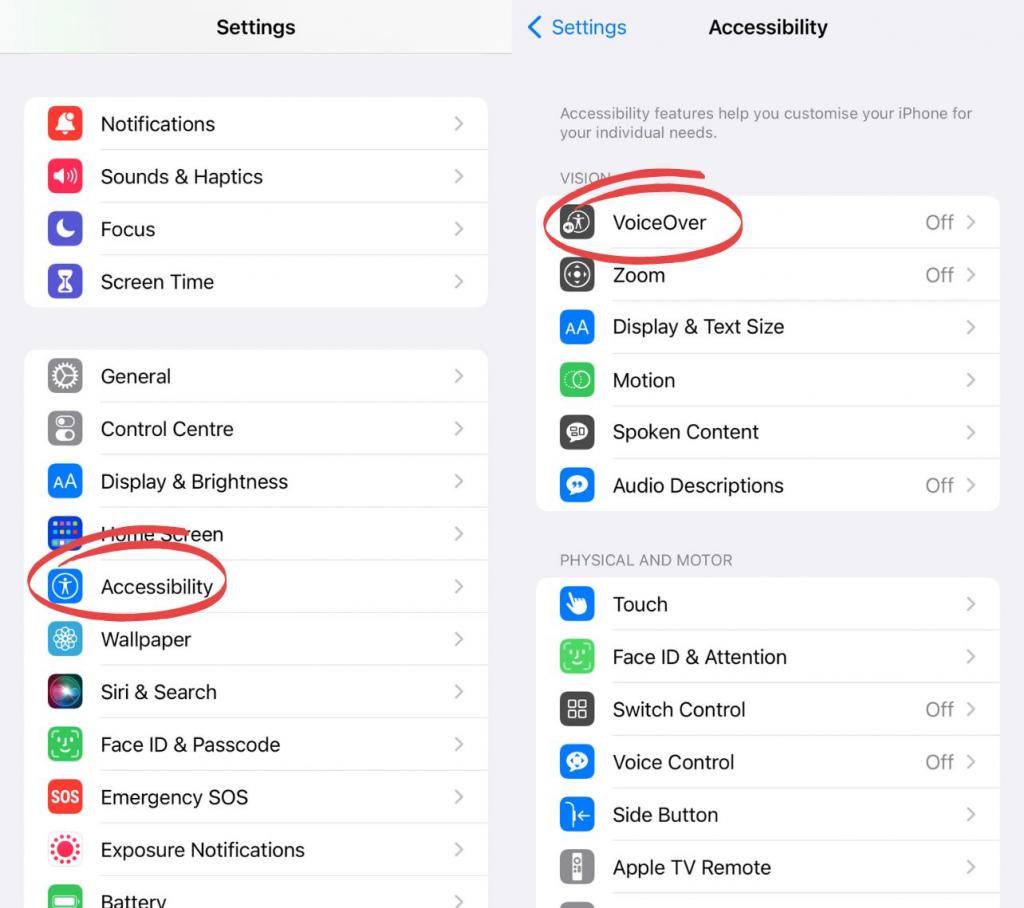Expand the Notifications row chevron

click(x=459, y=123)
